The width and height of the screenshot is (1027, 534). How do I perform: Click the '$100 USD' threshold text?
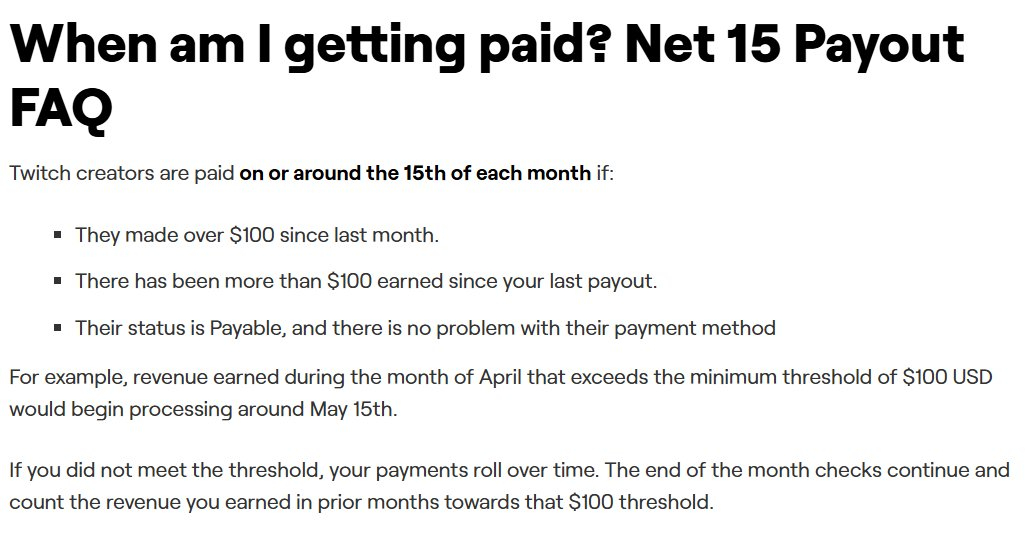pyautogui.click(x=947, y=377)
